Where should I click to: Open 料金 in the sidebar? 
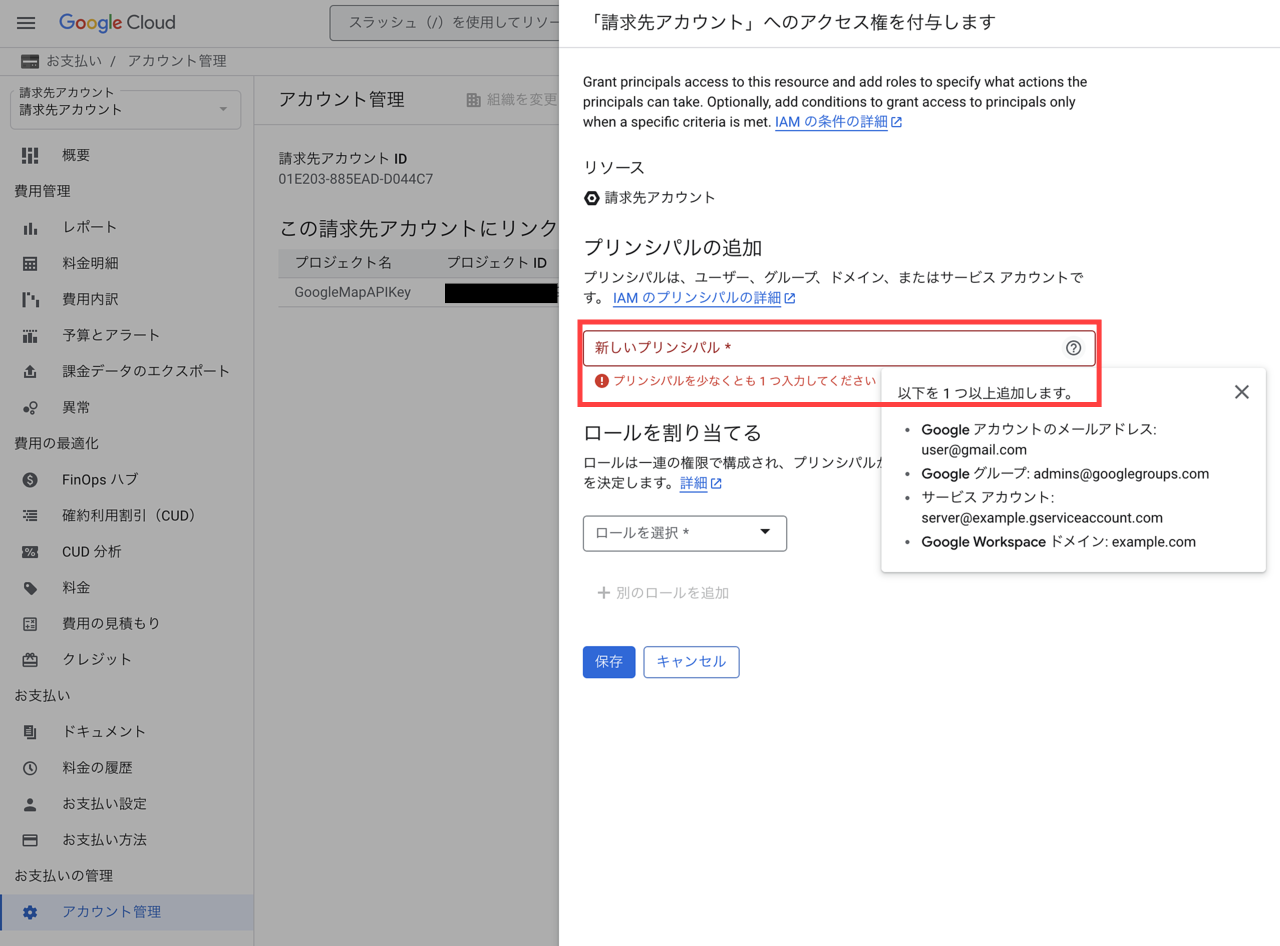[x=127, y=587]
